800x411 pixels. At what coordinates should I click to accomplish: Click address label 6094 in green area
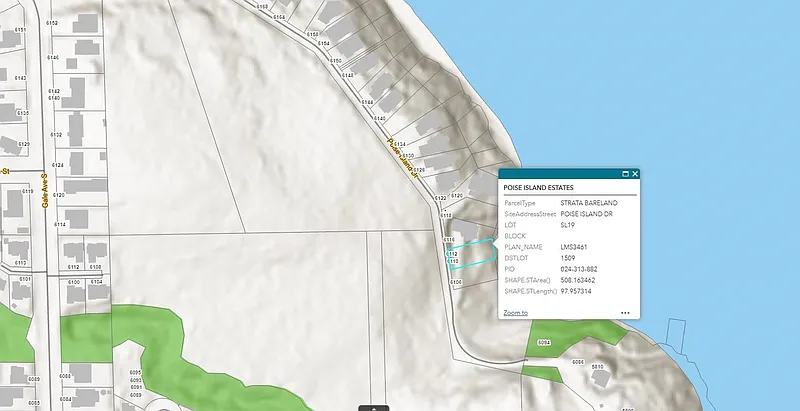tap(545, 343)
